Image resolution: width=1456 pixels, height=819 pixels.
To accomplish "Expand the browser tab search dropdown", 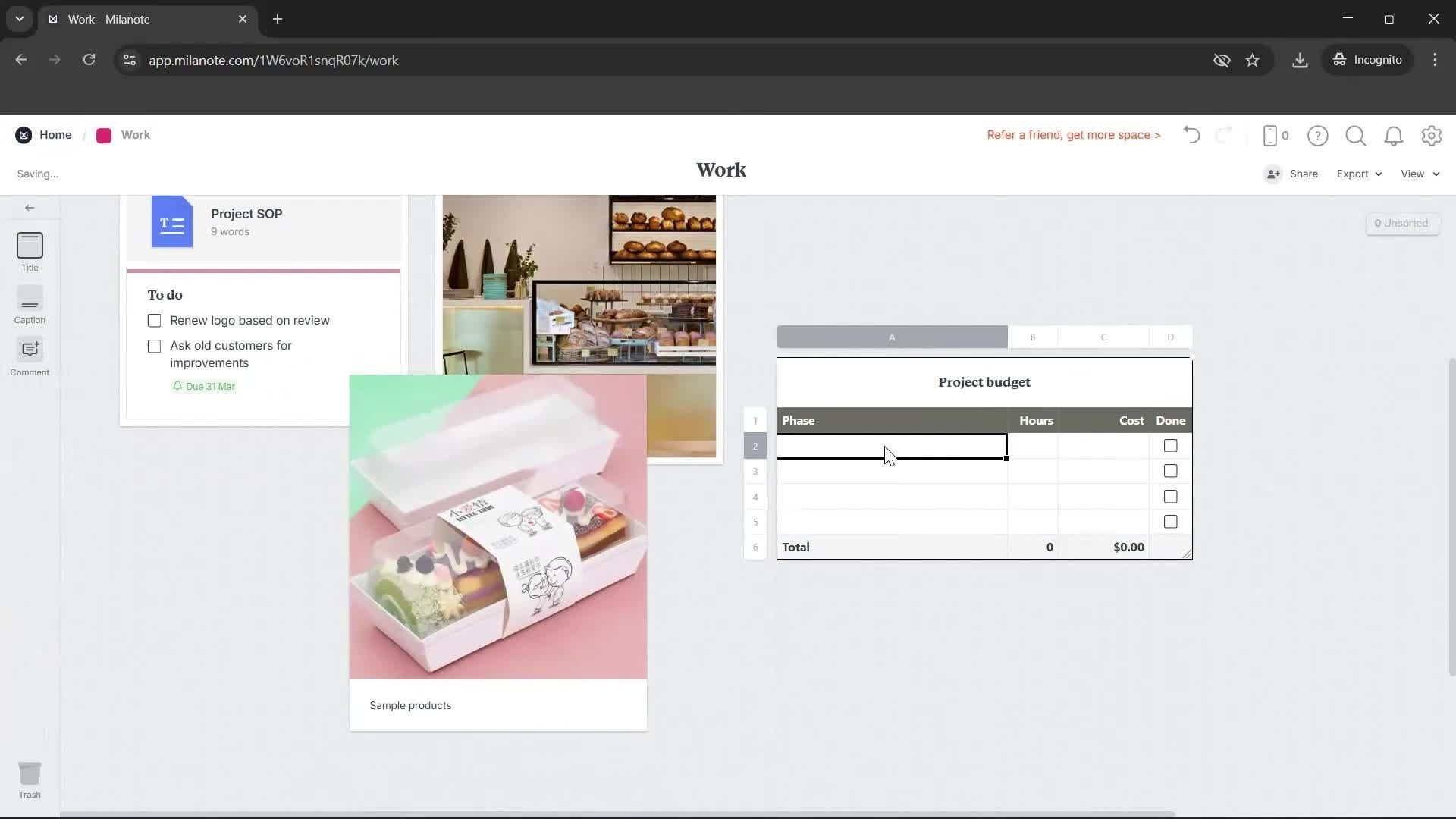I will pos(19,19).
